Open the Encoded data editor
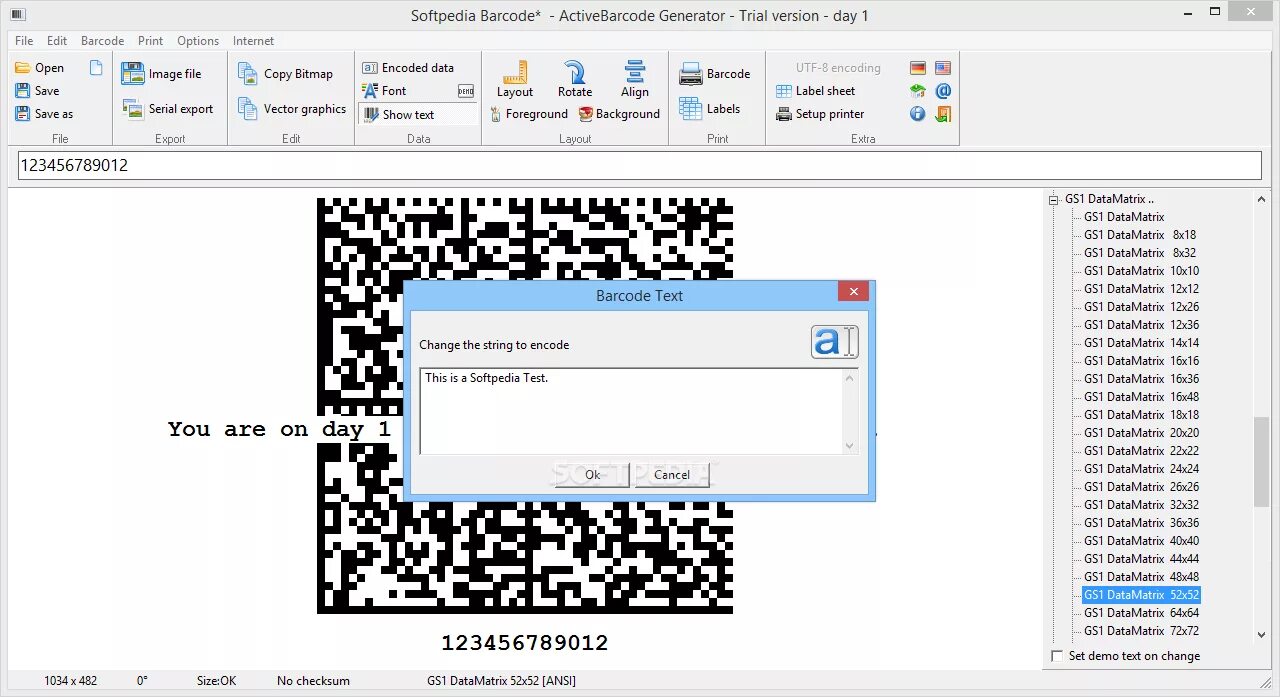Image resolution: width=1280 pixels, height=697 pixels. click(x=408, y=68)
